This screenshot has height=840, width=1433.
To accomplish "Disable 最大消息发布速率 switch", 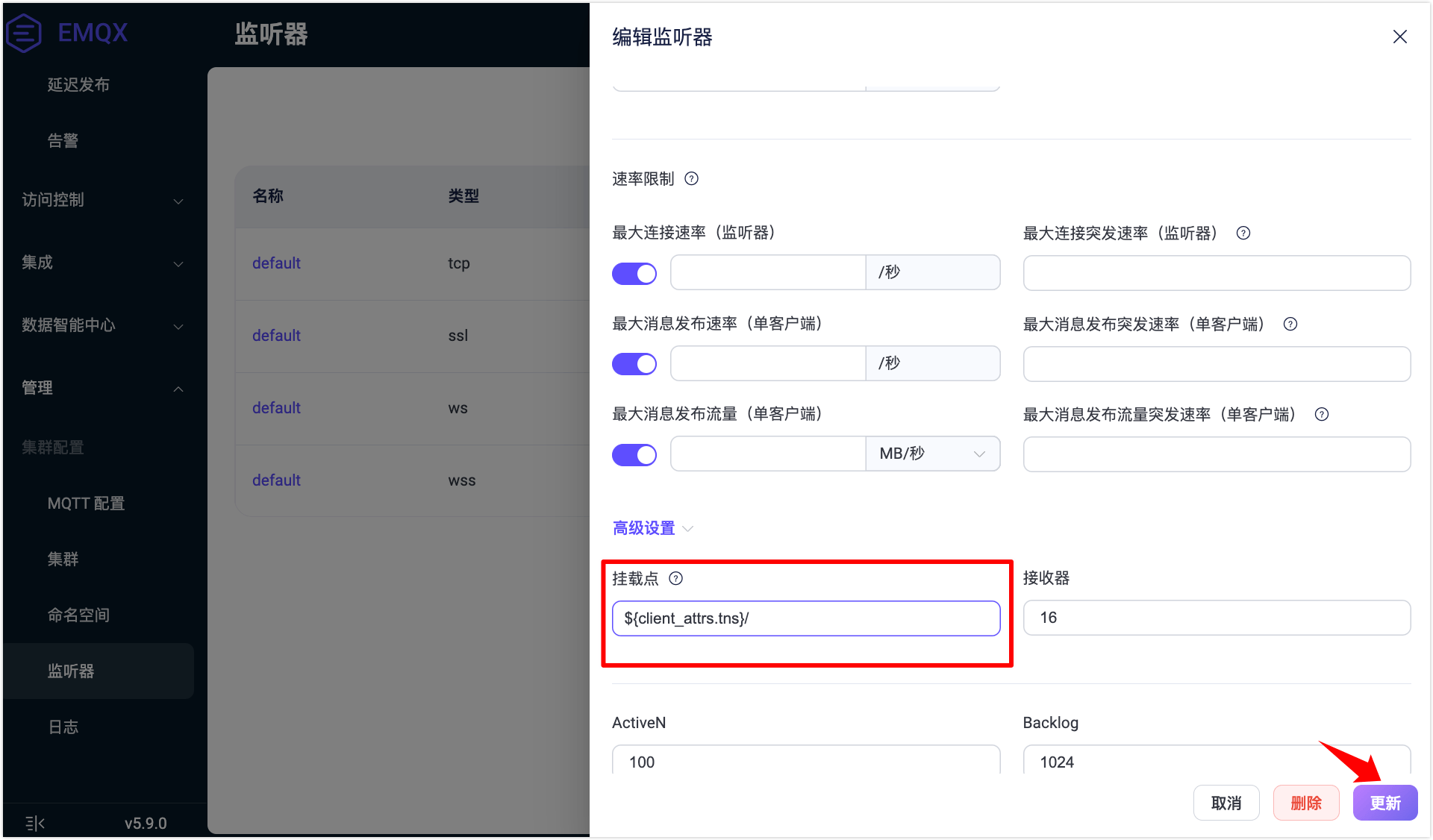I will [x=634, y=364].
